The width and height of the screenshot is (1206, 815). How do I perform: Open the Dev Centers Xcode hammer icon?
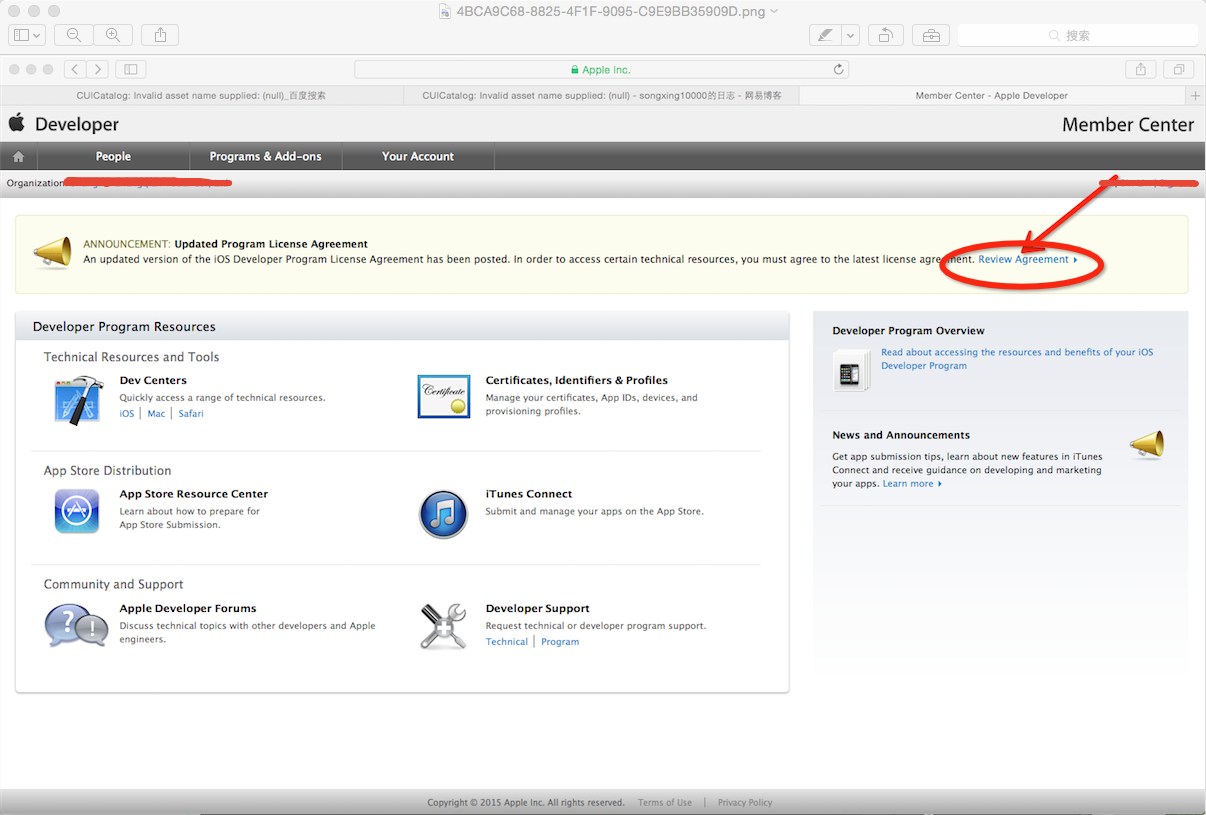click(78, 399)
